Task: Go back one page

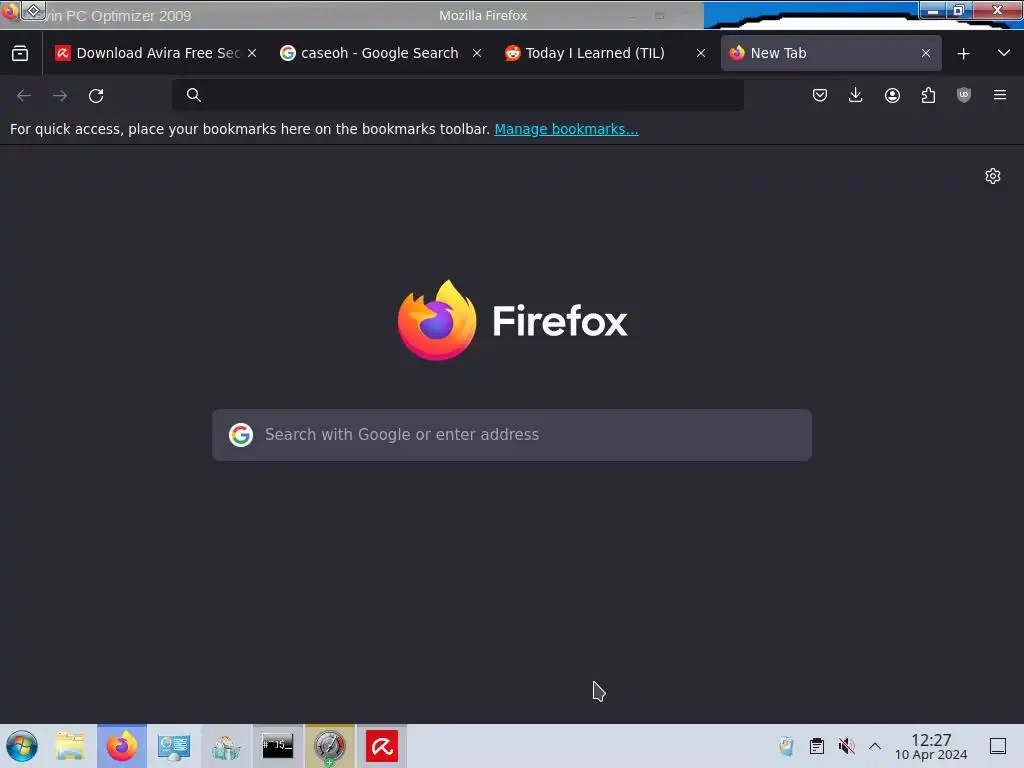Action: pos(24,95)
